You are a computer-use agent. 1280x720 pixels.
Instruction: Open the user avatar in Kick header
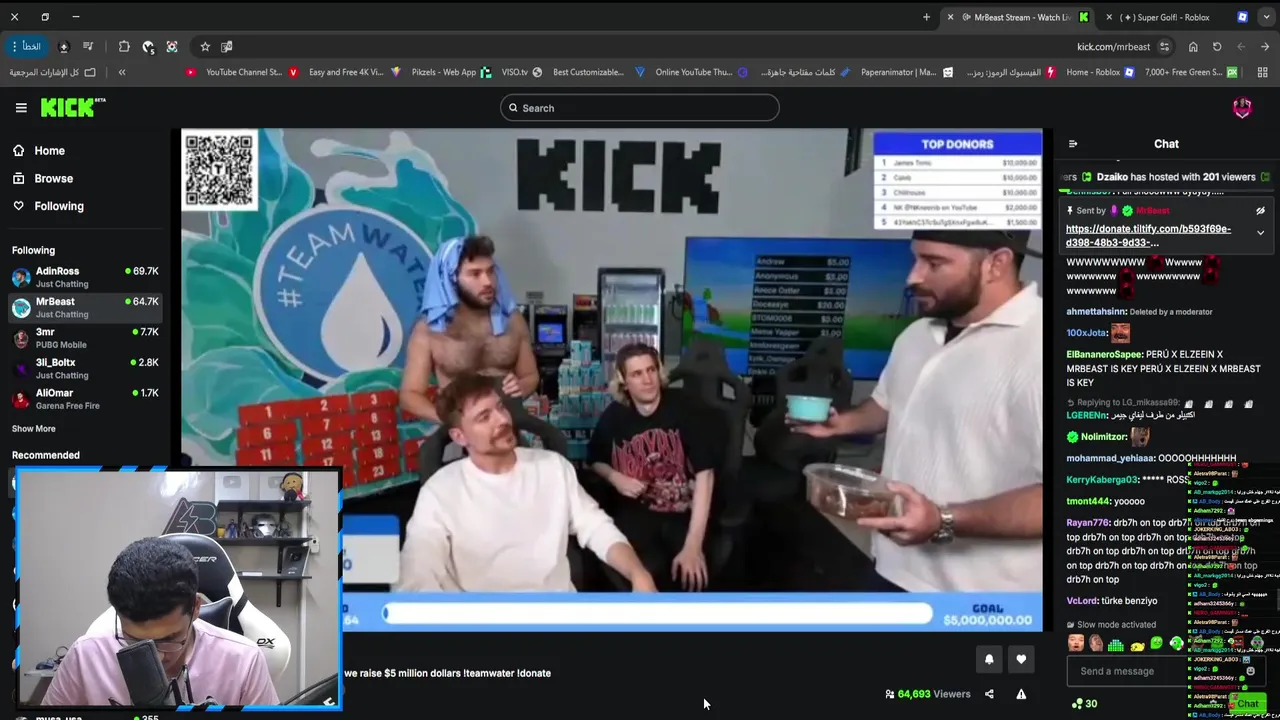[1242, 108]
